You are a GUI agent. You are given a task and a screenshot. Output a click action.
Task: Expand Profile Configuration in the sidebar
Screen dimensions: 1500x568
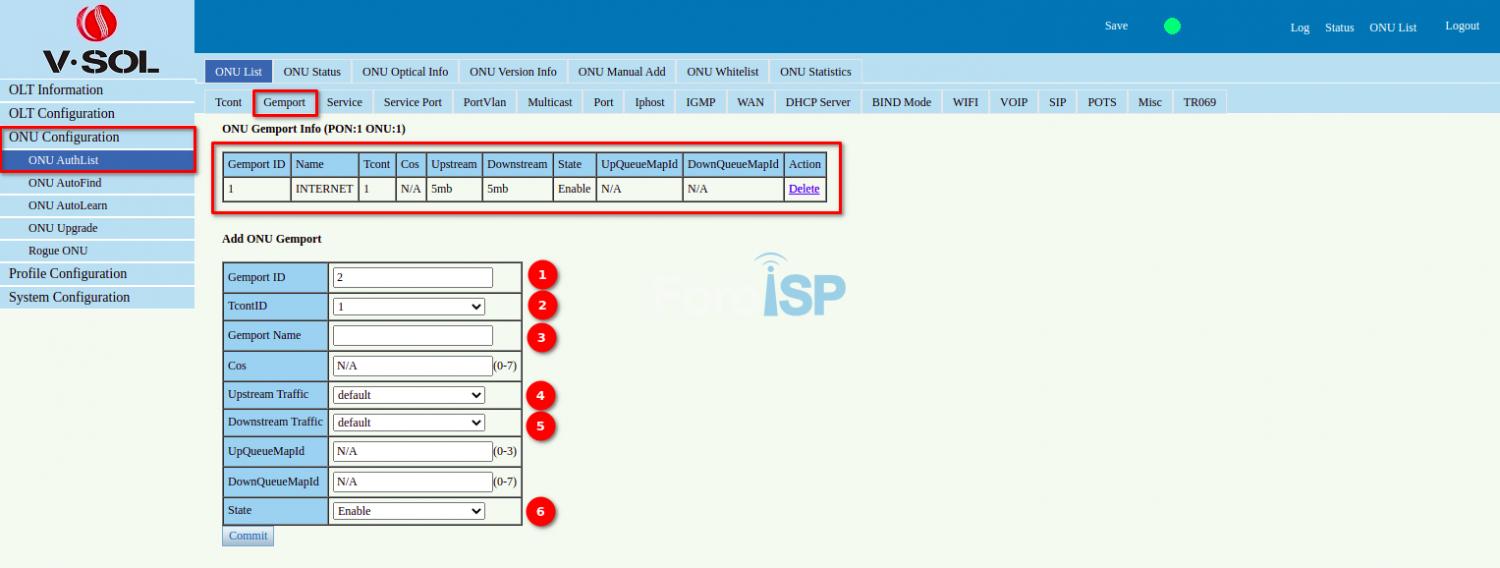coord(68,274)
